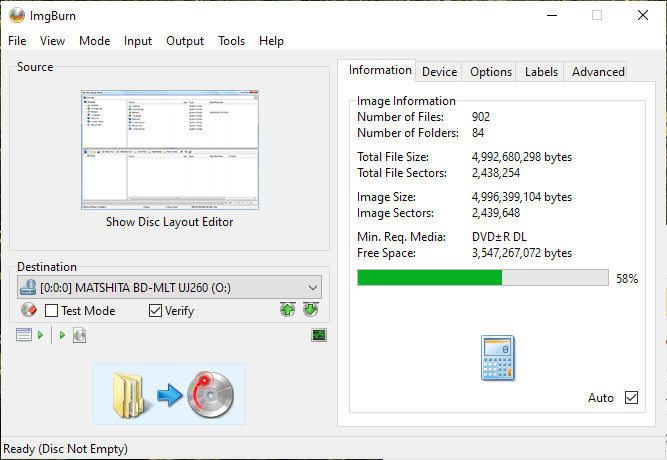Uncheck the Verify checkbox
The width and height of the screenshot is (667, 460).
point(155,311)
